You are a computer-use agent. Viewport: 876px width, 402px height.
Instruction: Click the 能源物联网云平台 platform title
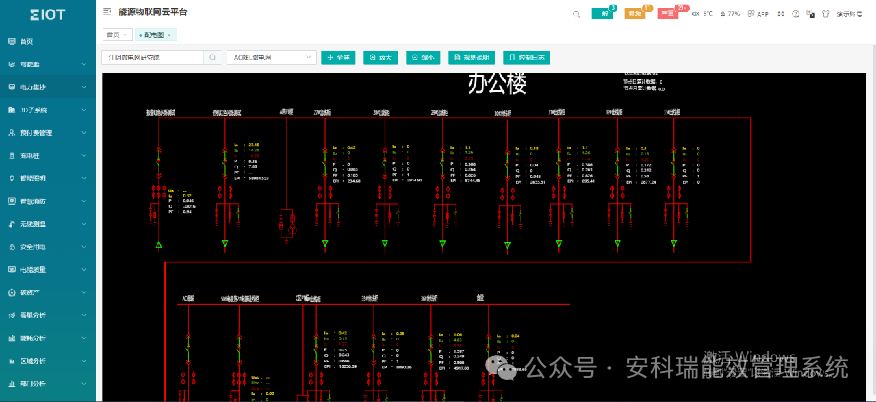point(153,12)
